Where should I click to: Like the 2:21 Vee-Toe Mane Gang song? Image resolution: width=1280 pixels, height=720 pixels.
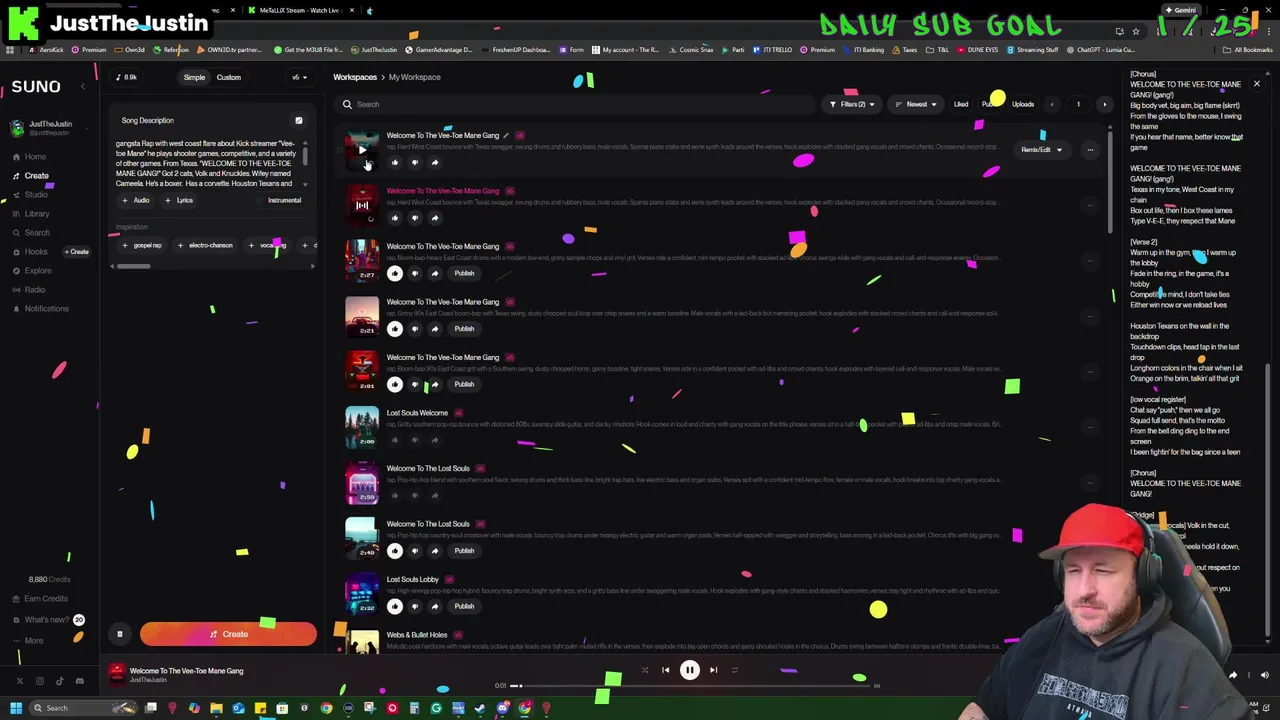[x=395, y=329]
